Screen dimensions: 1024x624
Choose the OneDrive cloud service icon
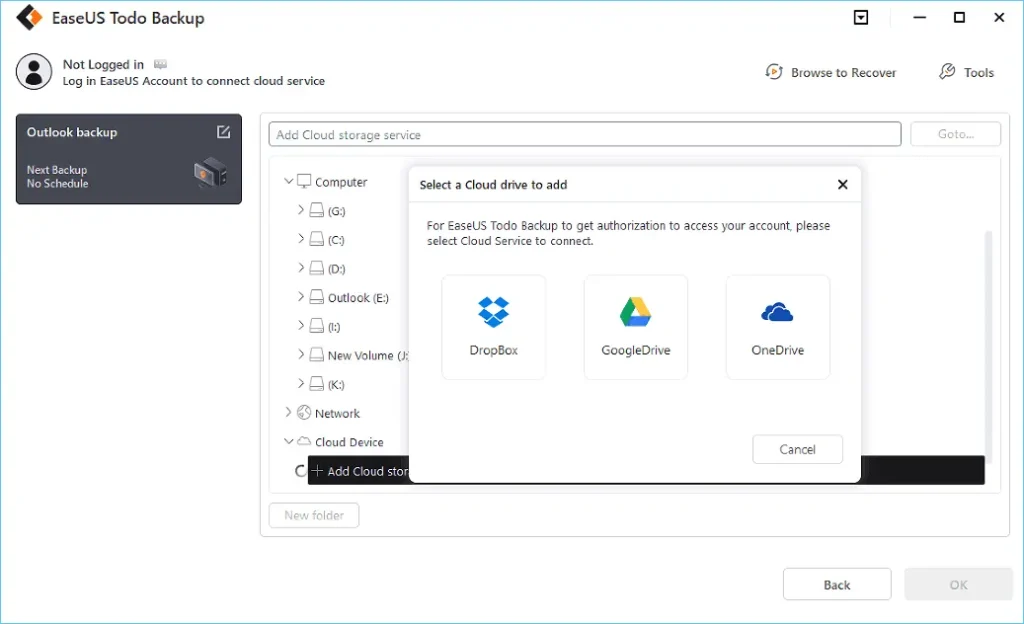[777, 313]
